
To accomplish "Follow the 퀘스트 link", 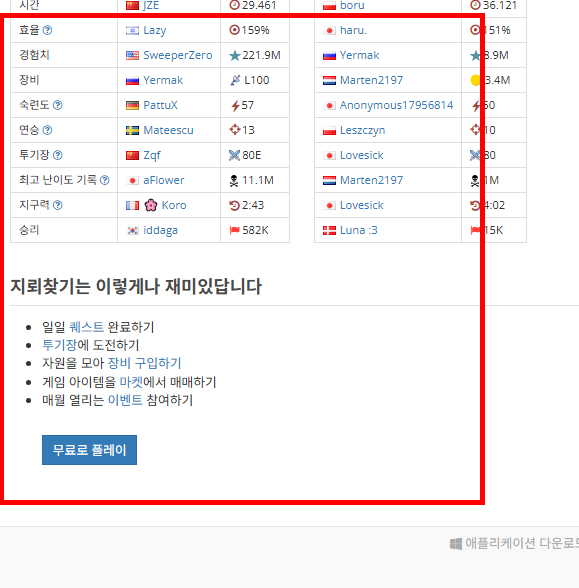I will [x=87, y=327].
